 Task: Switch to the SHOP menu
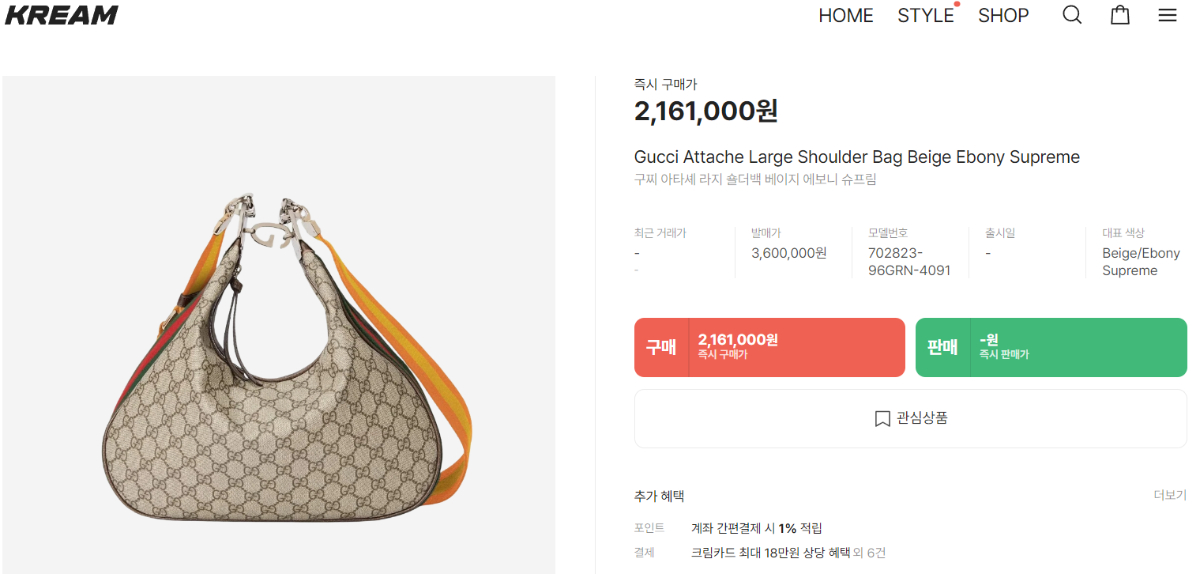pos(1003,16)
